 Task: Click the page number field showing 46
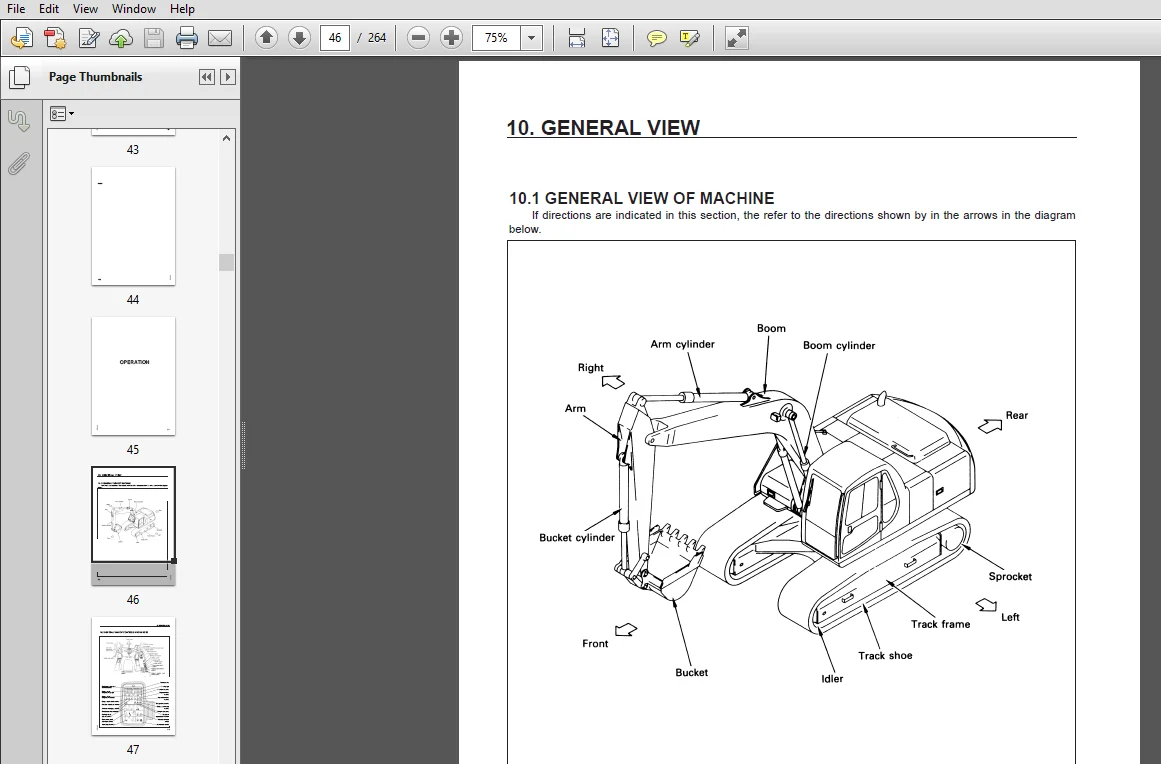pyautogui.click(x=335, y=38)
